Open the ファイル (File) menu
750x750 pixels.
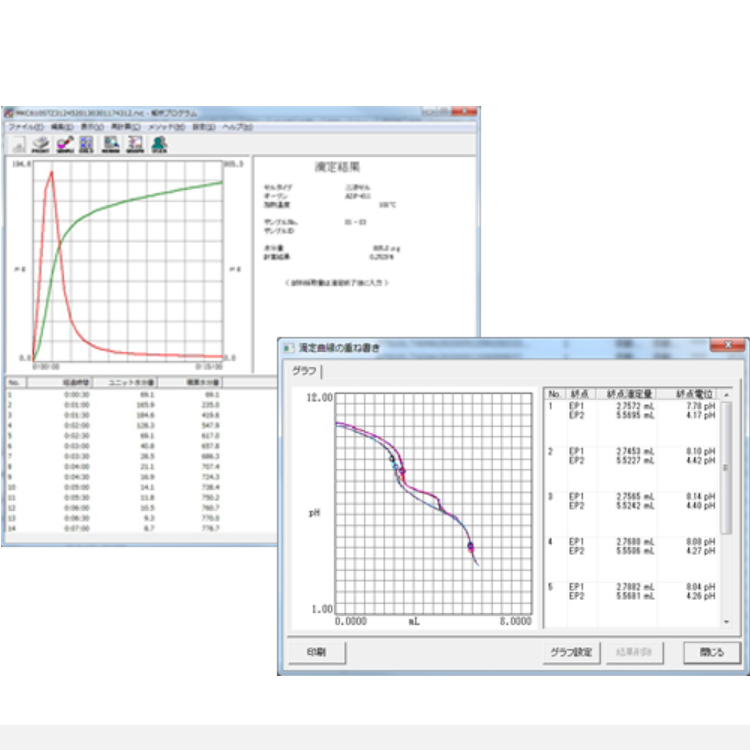pos(25,128)
